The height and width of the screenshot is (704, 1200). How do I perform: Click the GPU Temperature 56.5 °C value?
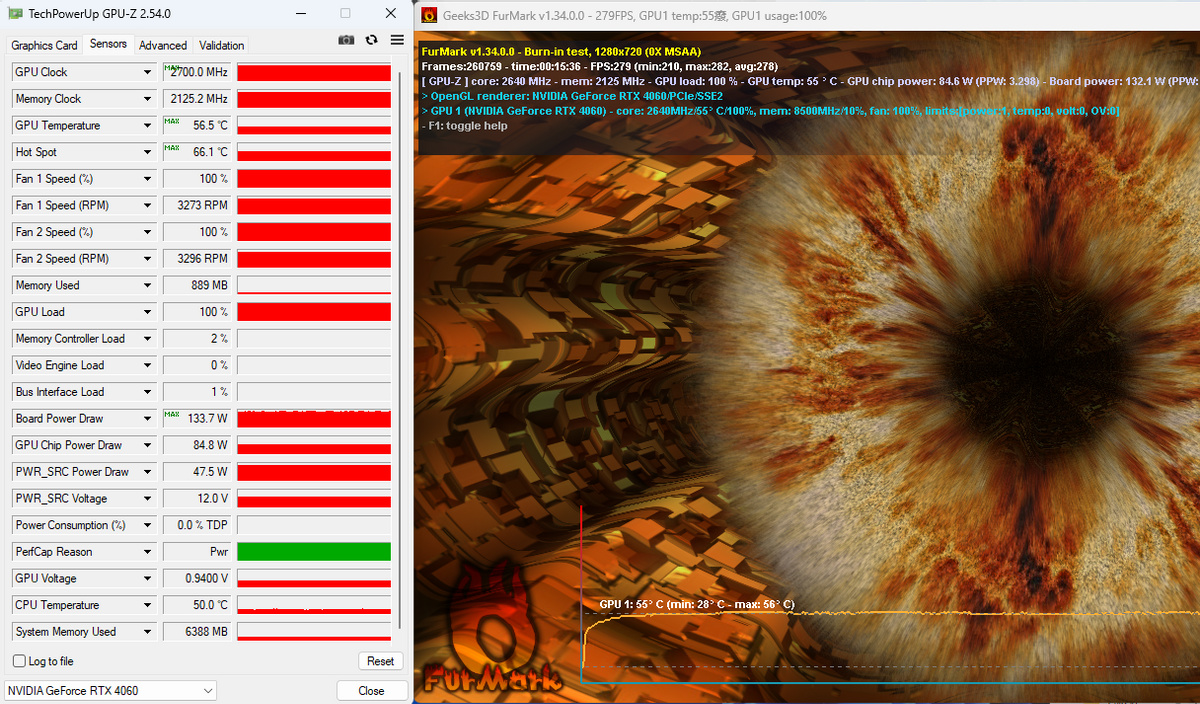(x=197, y=125)
